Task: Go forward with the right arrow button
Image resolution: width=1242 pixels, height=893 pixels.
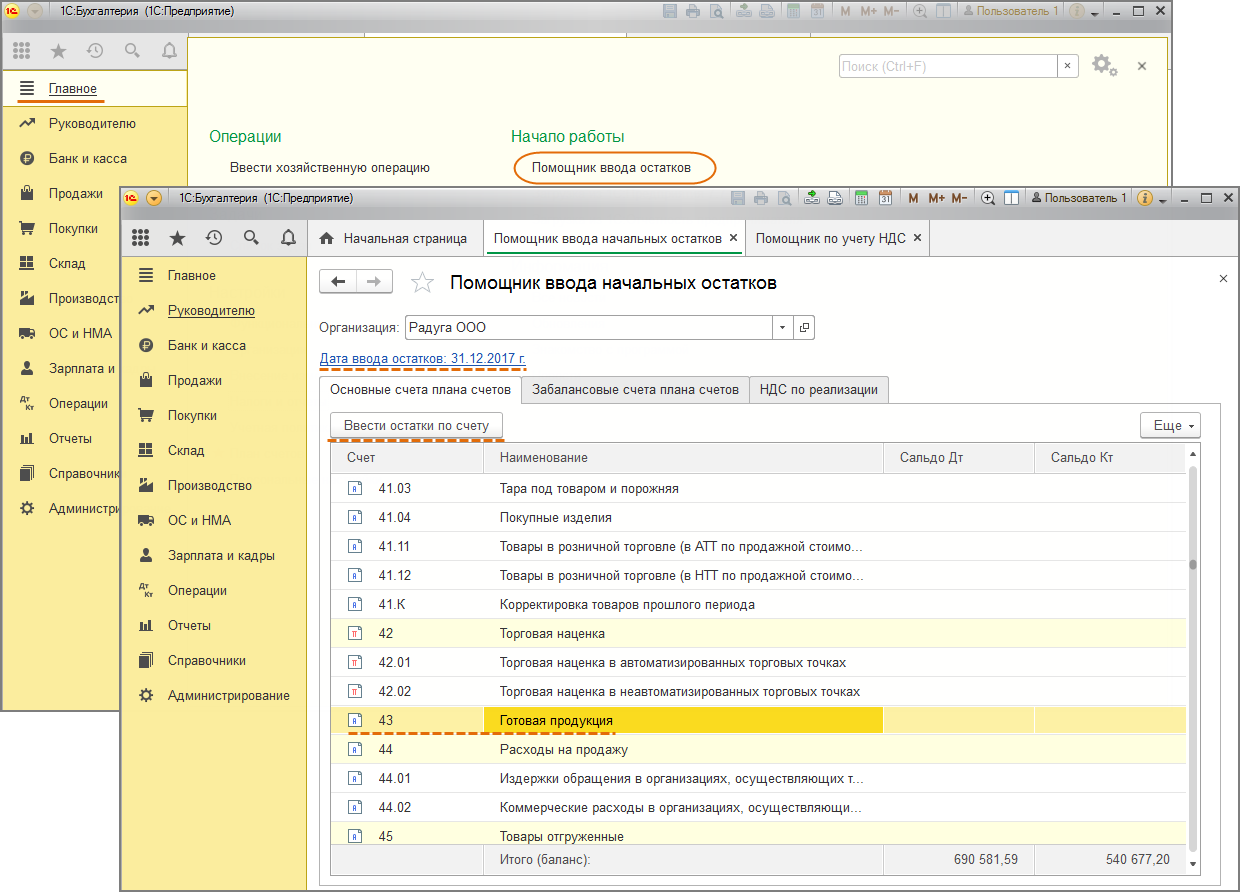Action: point(374,282)
